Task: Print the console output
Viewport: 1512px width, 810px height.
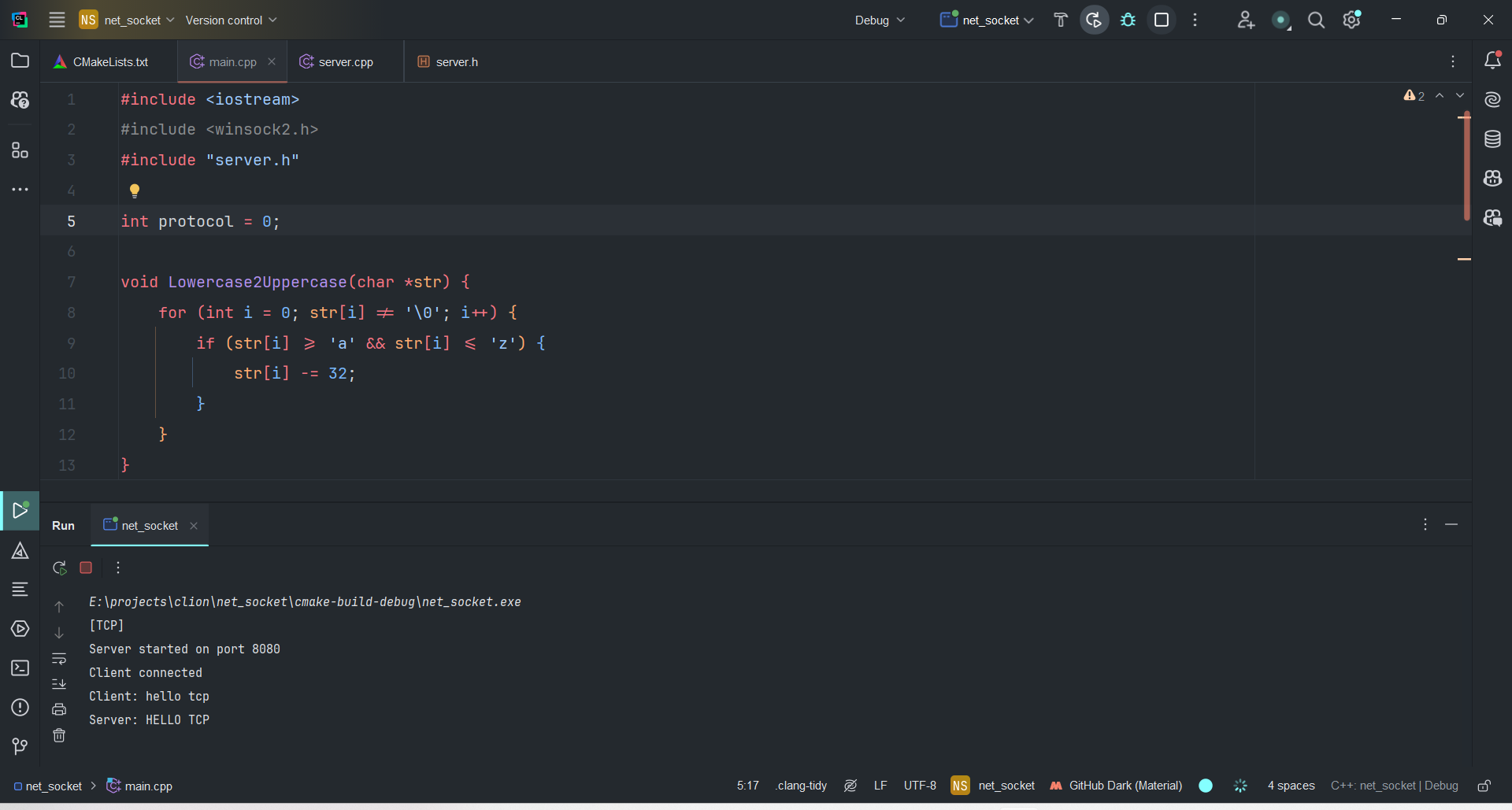Action: (x=59, y=709)
